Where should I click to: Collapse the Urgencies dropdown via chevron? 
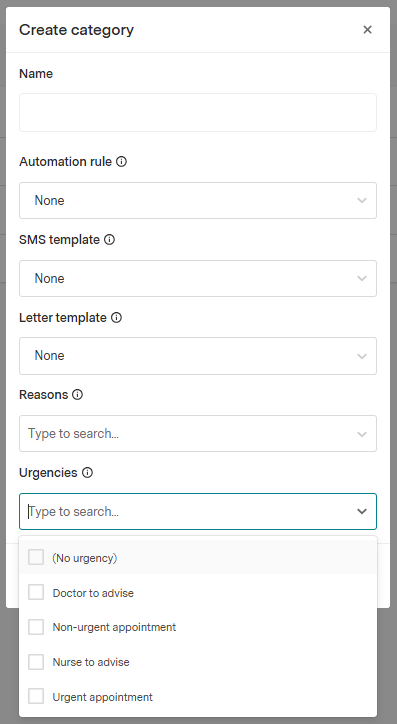(362, 512)
